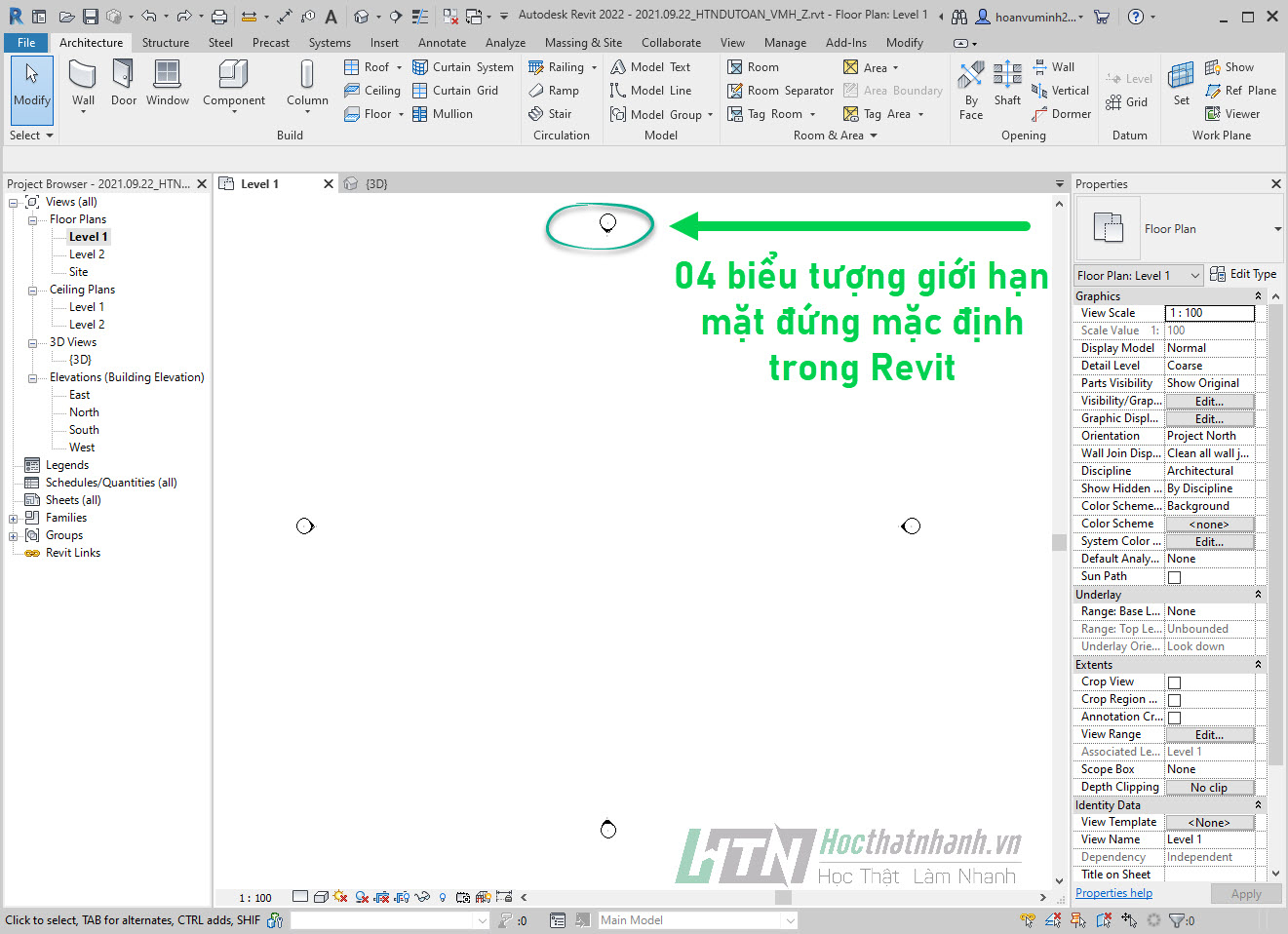Expand the Groups tree node

pos(14,536)
